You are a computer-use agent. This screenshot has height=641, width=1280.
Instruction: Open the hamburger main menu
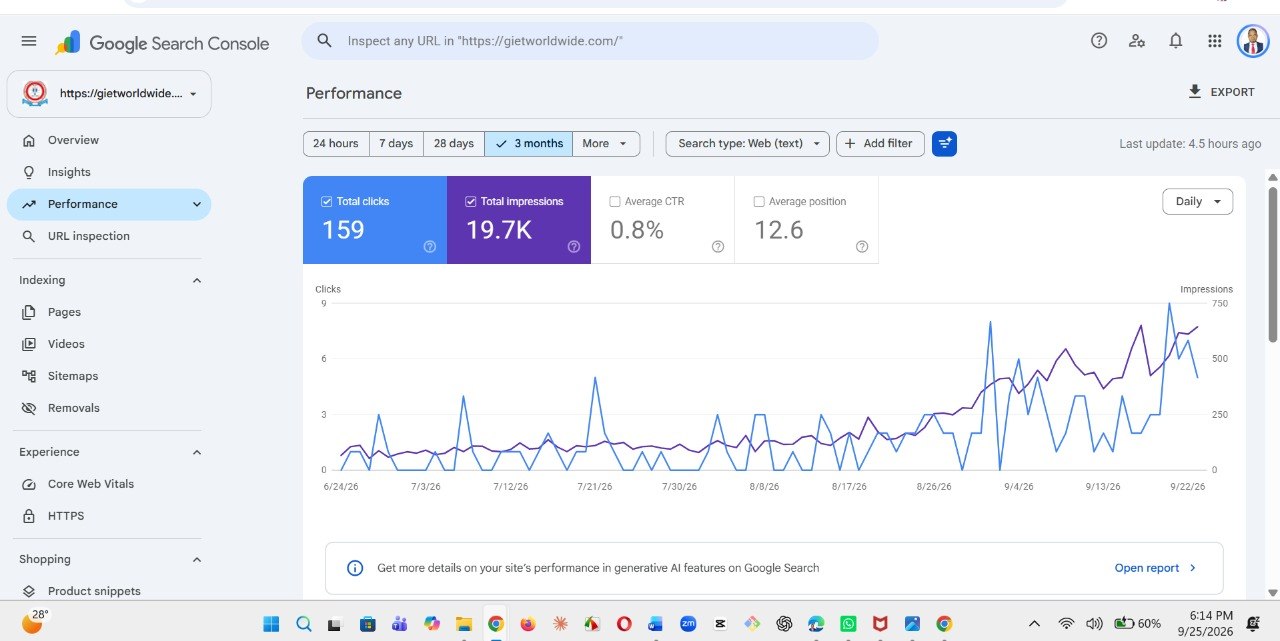point(29,41)
